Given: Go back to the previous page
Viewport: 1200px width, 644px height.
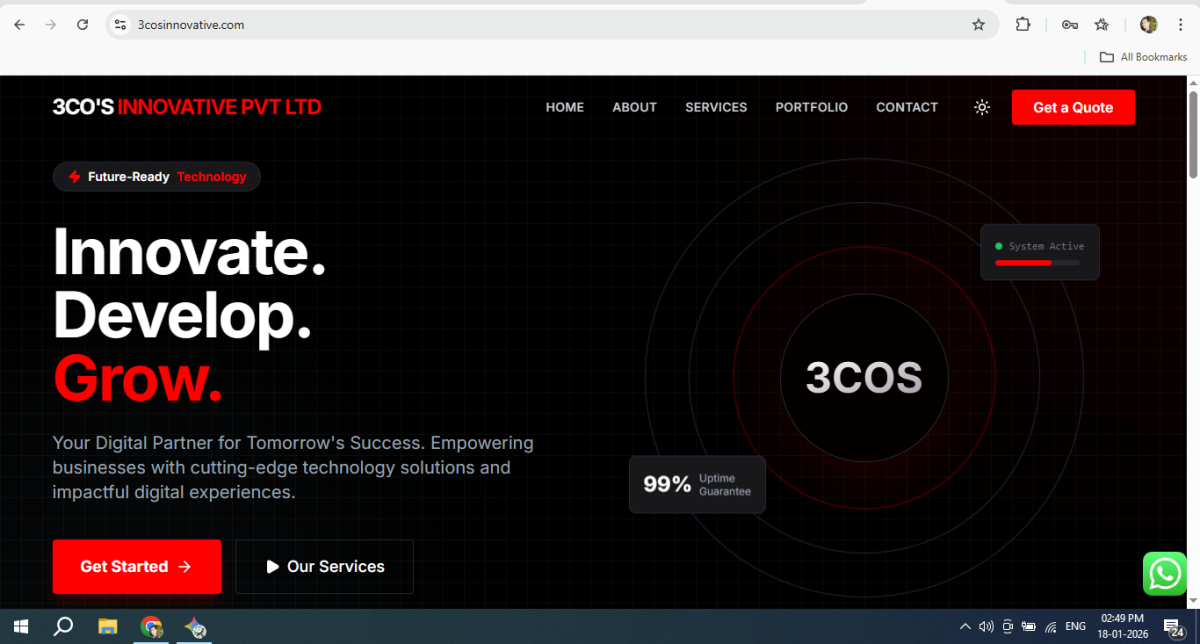Looking at the screenshot, I should pyautogui.click(x=20, y=25).
